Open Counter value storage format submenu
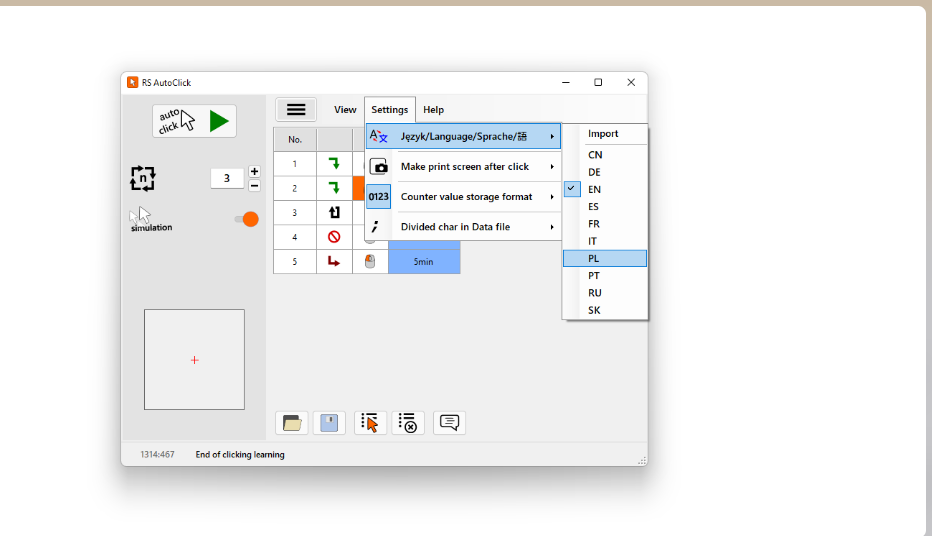This screenshot has width=932, height=536. coord(464,197)
